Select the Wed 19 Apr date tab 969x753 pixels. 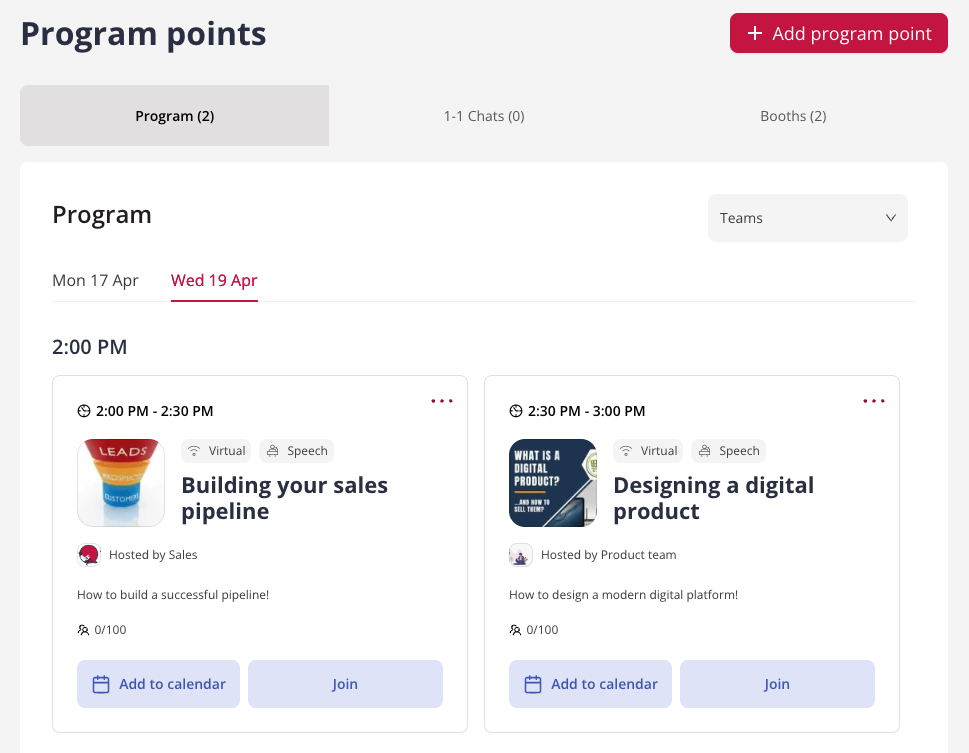[214, 281]
